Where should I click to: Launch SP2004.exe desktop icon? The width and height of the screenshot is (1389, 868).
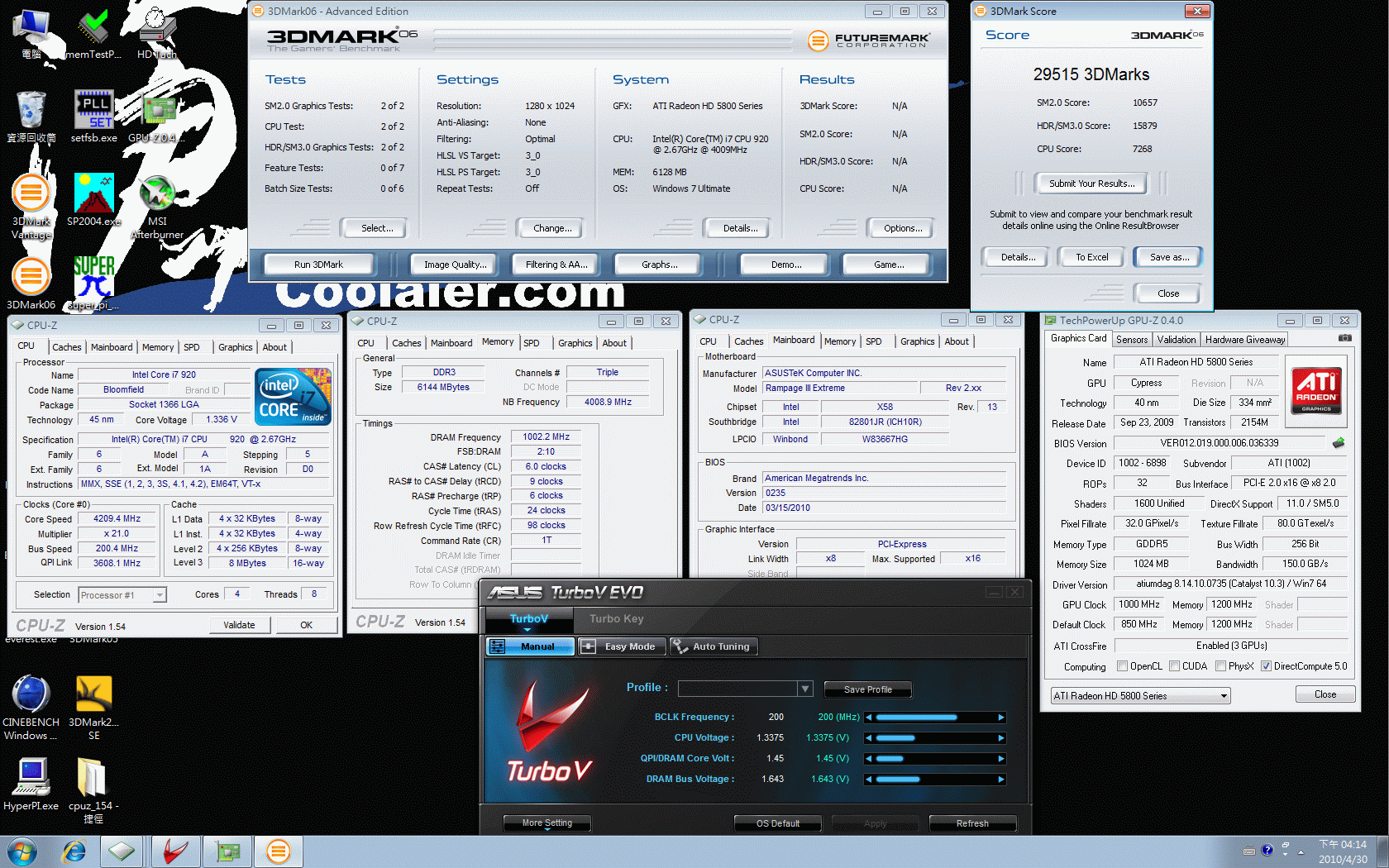[x=93, y=200]
